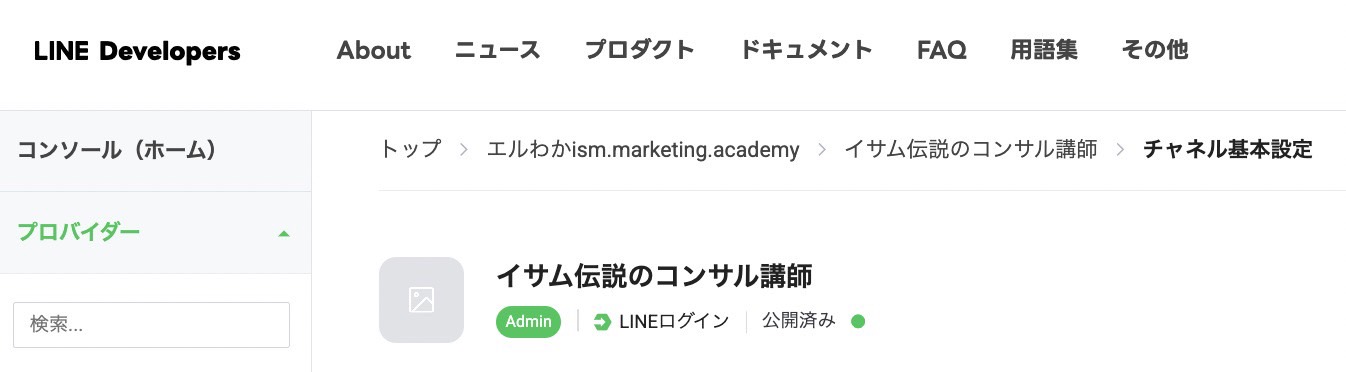This screenshot has height=372, width=1346.
Task: Click the green Admin badge
Action: [528, 322]
